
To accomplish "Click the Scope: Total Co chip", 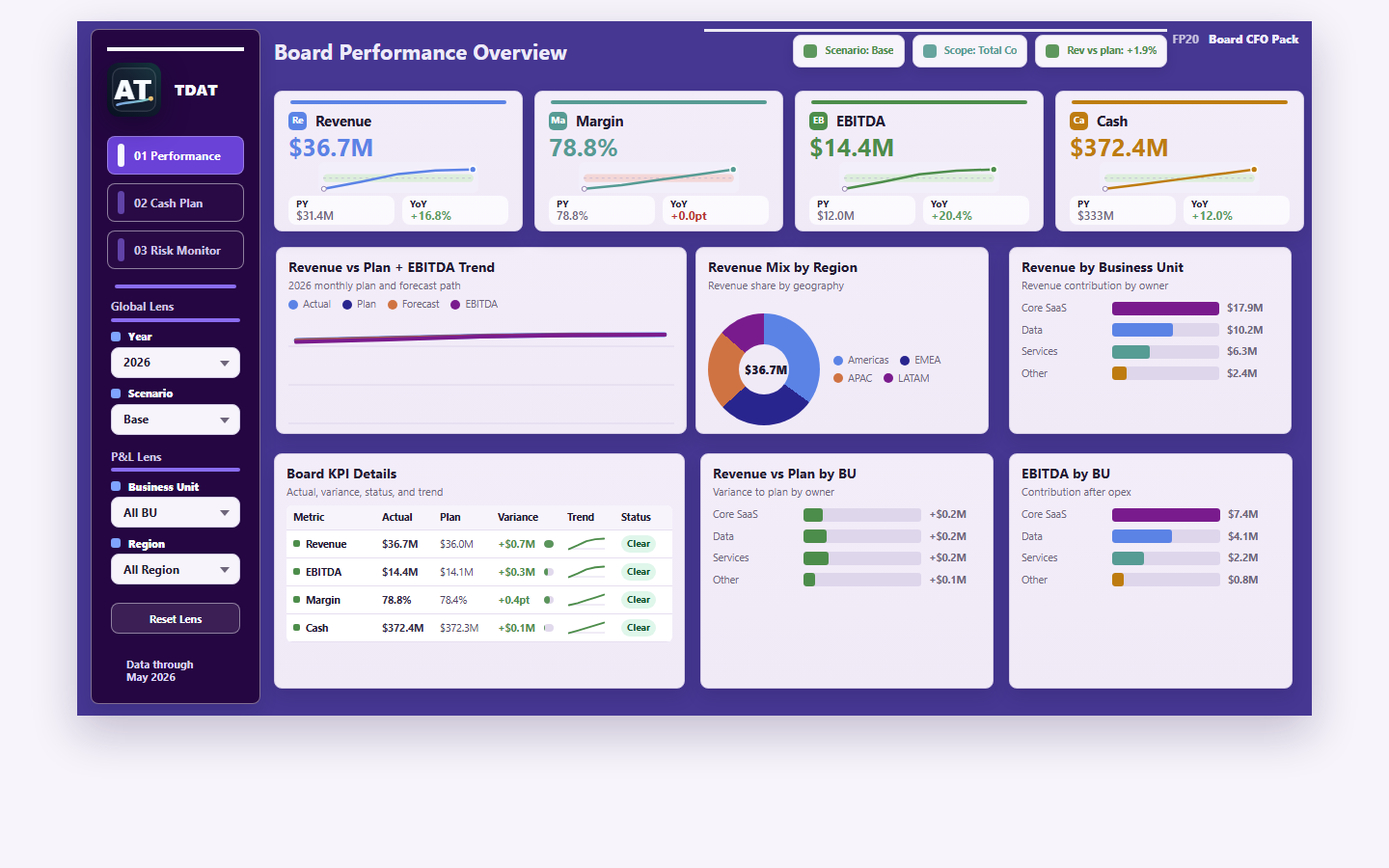I will point(970,51).
